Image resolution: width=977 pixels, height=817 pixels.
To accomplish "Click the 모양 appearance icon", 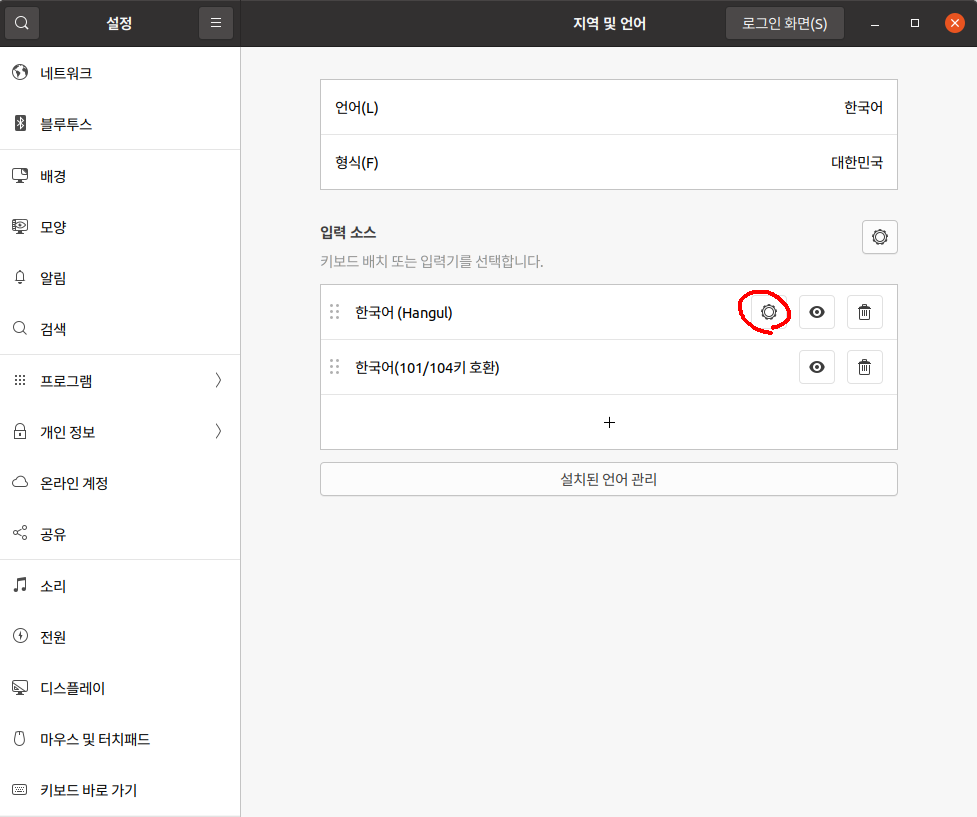I will [20, 226].
